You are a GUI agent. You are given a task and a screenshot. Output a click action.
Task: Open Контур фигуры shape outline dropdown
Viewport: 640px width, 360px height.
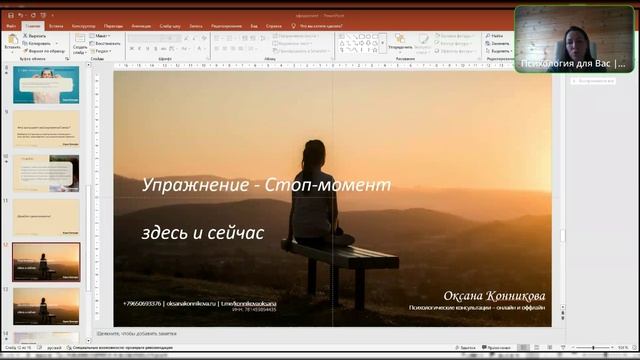click(x=454, y=43)
